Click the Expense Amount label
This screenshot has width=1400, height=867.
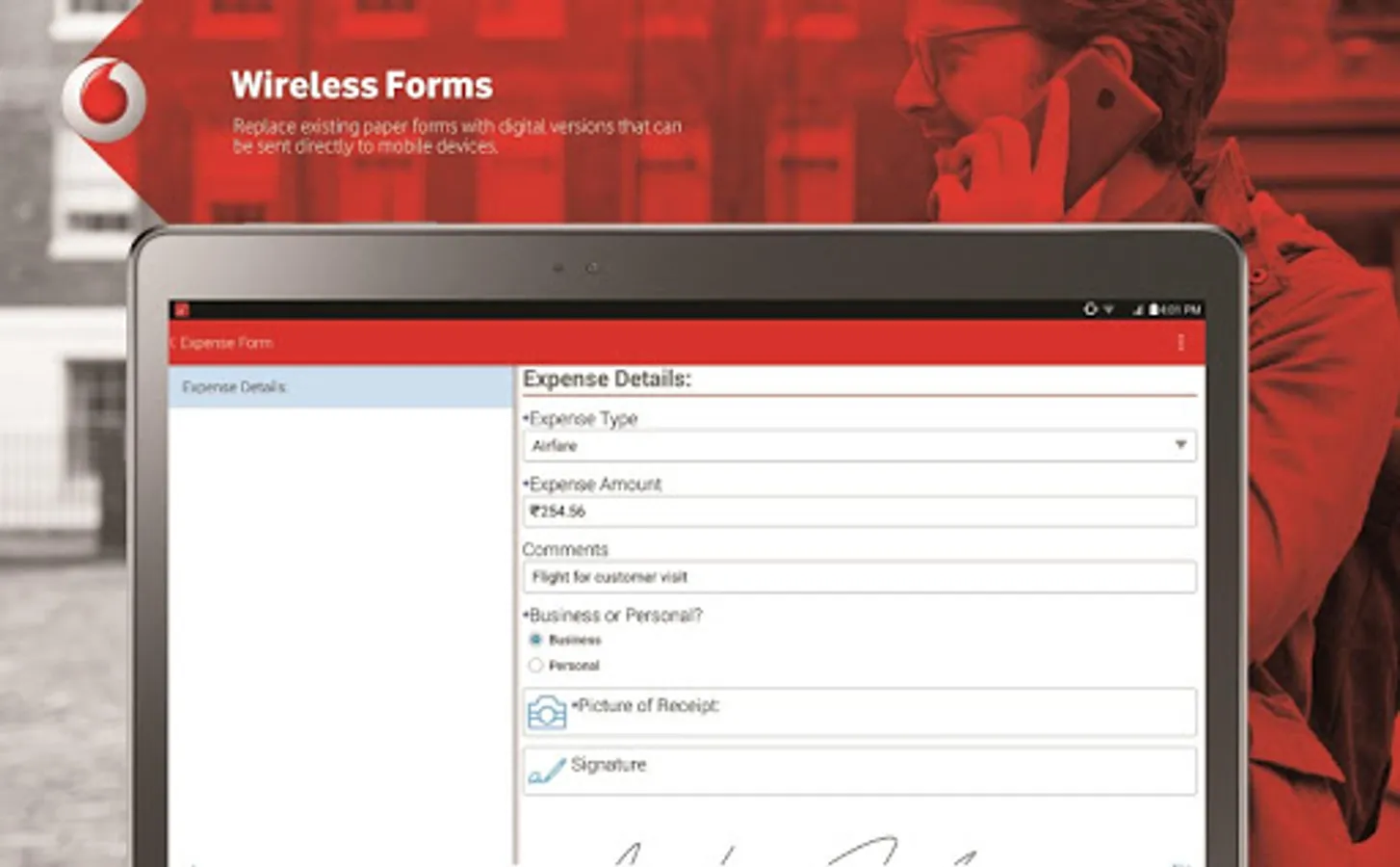592,485
